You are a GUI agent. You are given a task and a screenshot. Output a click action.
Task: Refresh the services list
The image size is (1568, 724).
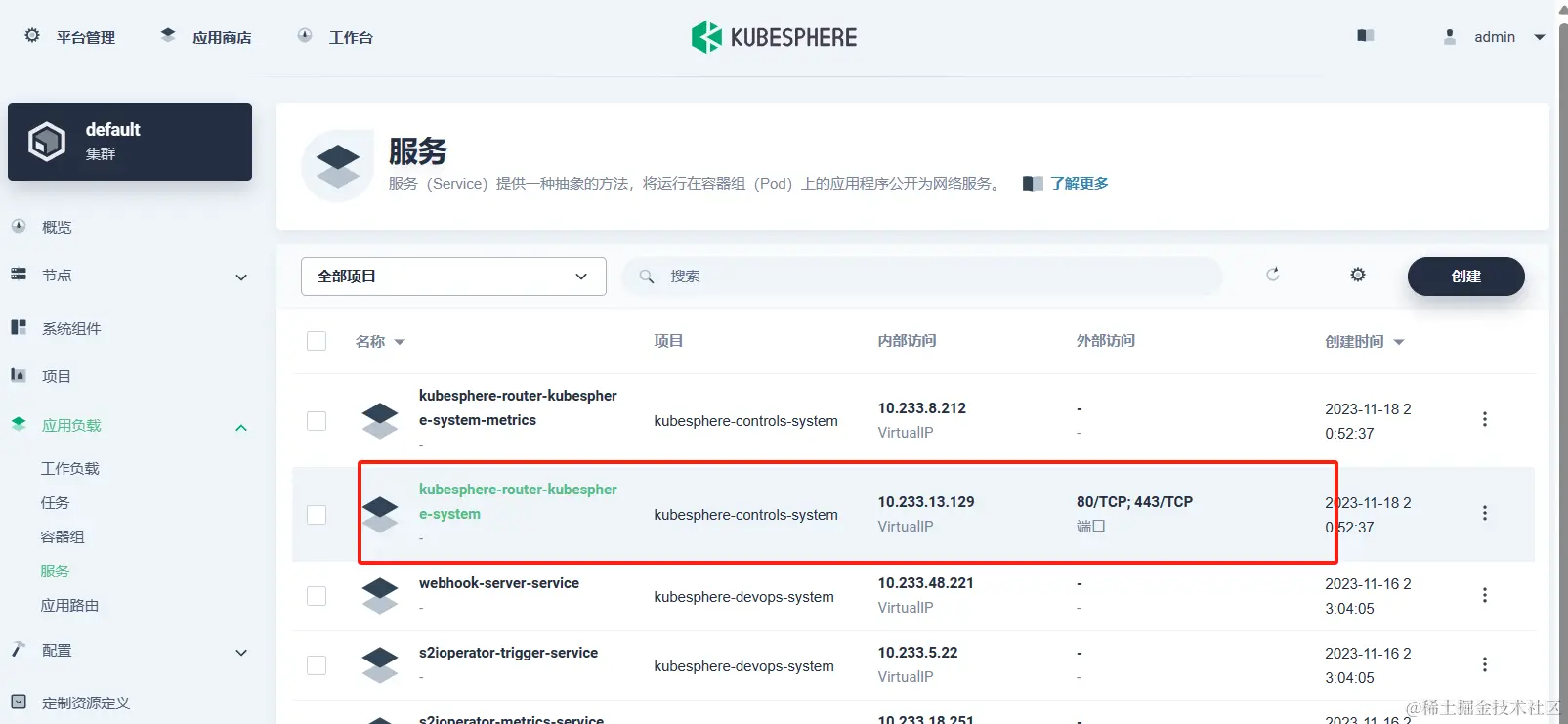(x=1273, y=275)
